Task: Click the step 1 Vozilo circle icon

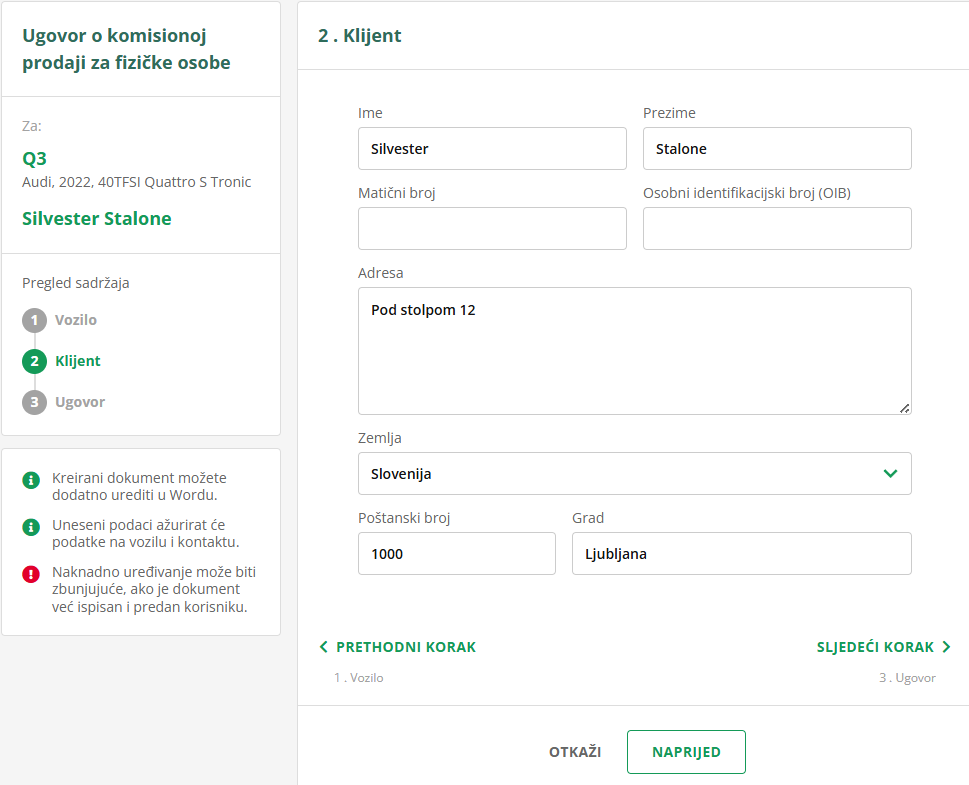Action: pyautogui.click(x=34, y=320)
